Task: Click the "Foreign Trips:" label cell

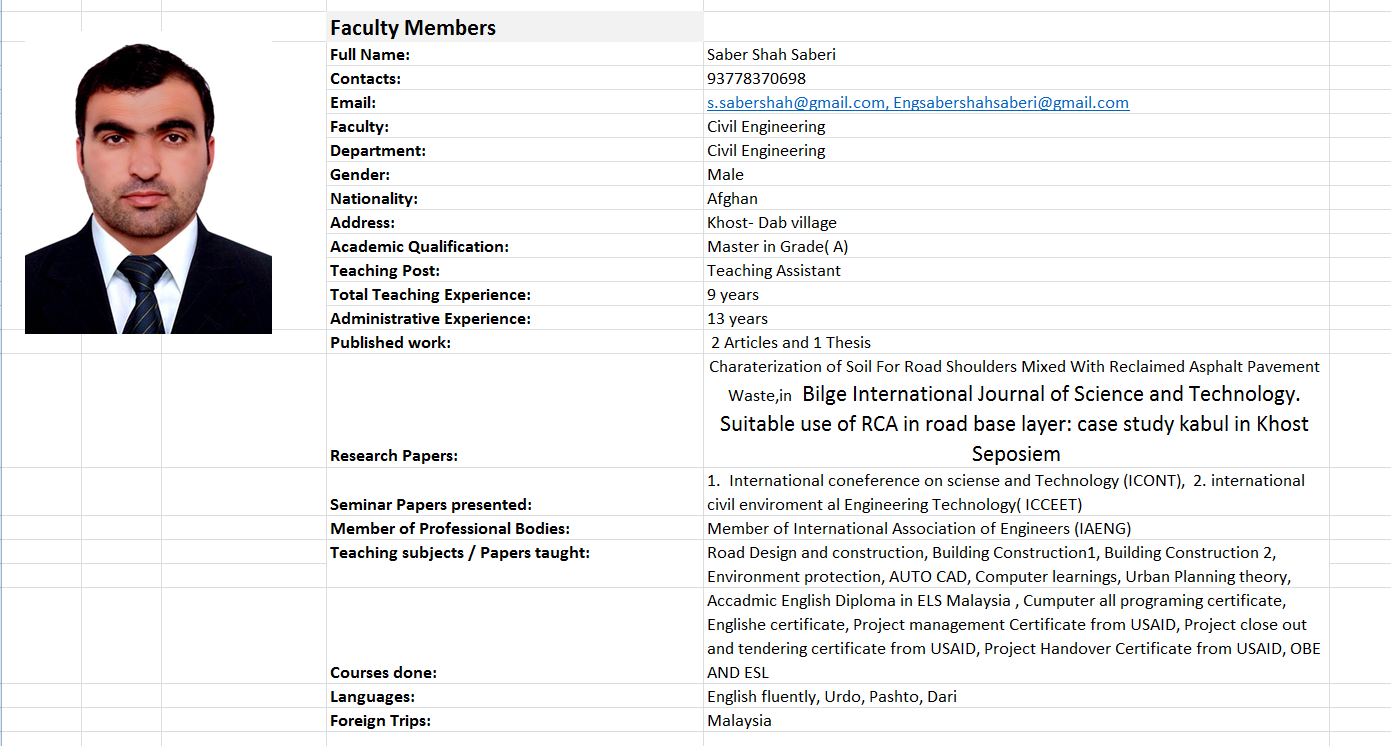Action: pyautogui.click(x=515, y=720)
